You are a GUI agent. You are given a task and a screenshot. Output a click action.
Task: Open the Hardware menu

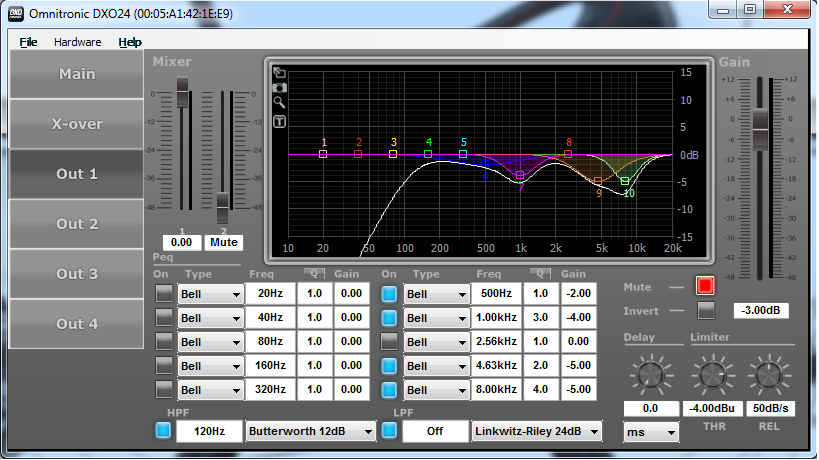tap(77, 42)
